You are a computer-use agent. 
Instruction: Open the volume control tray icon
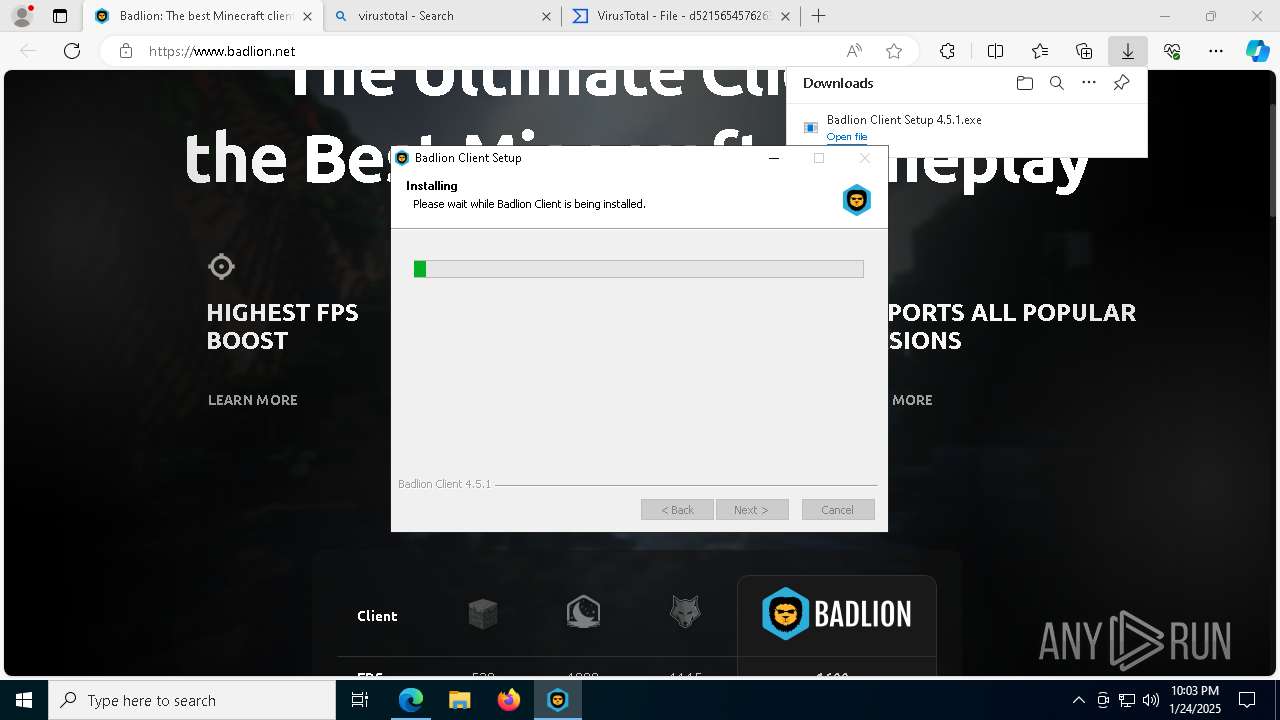point(1150,700)
